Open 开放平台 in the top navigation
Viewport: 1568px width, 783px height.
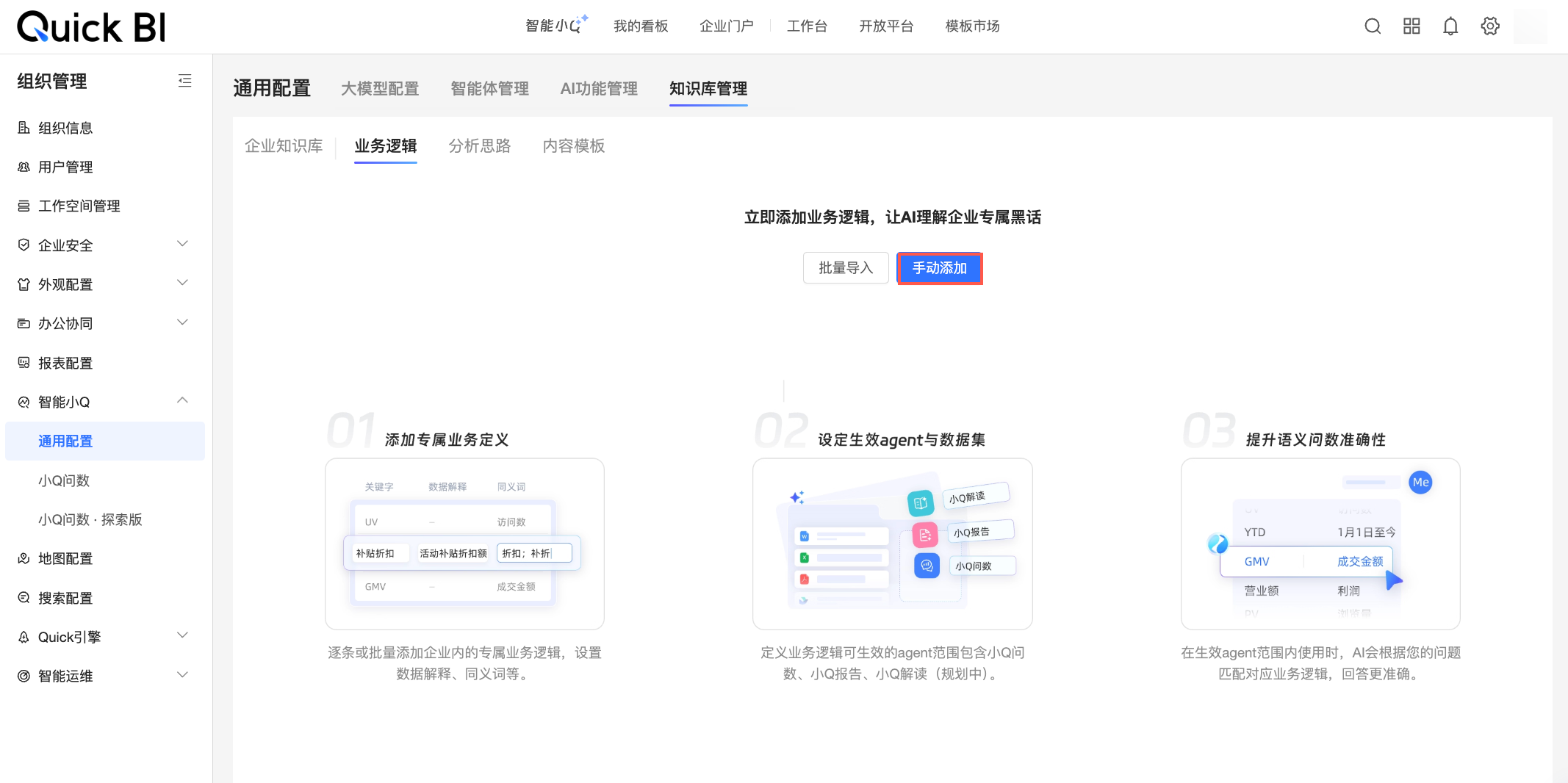(x=886, y=26)
